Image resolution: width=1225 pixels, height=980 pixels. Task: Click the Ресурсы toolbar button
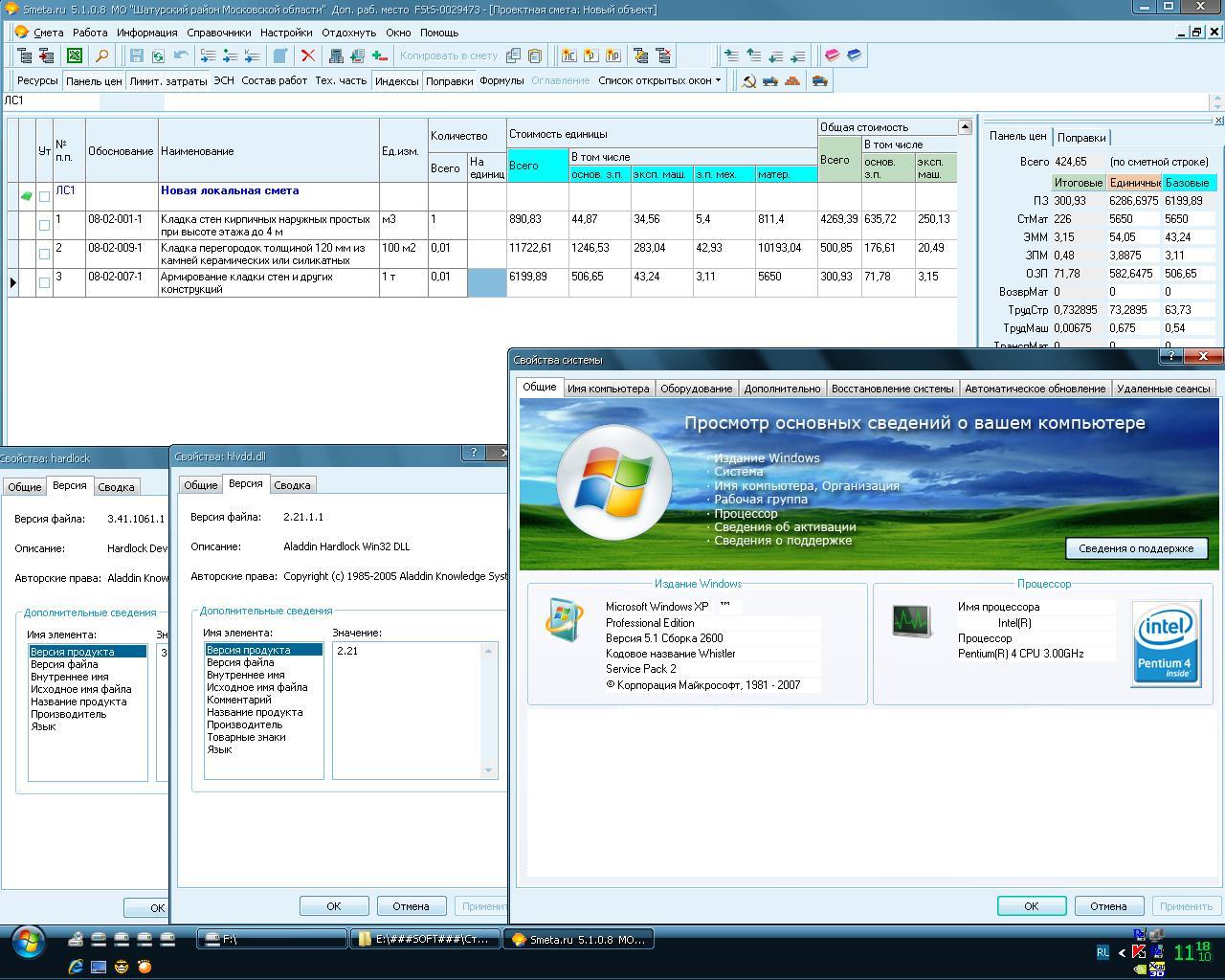(37, 81)
